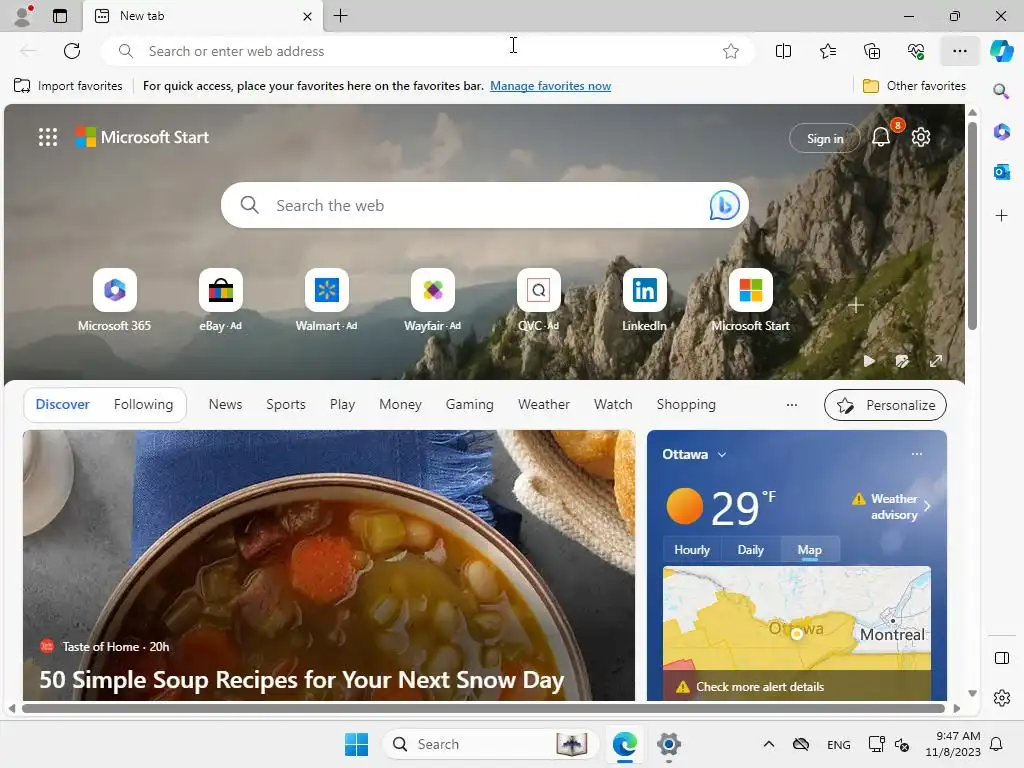Click the edit background icon
Screen dimensions: 1024x768
[902, 361]
